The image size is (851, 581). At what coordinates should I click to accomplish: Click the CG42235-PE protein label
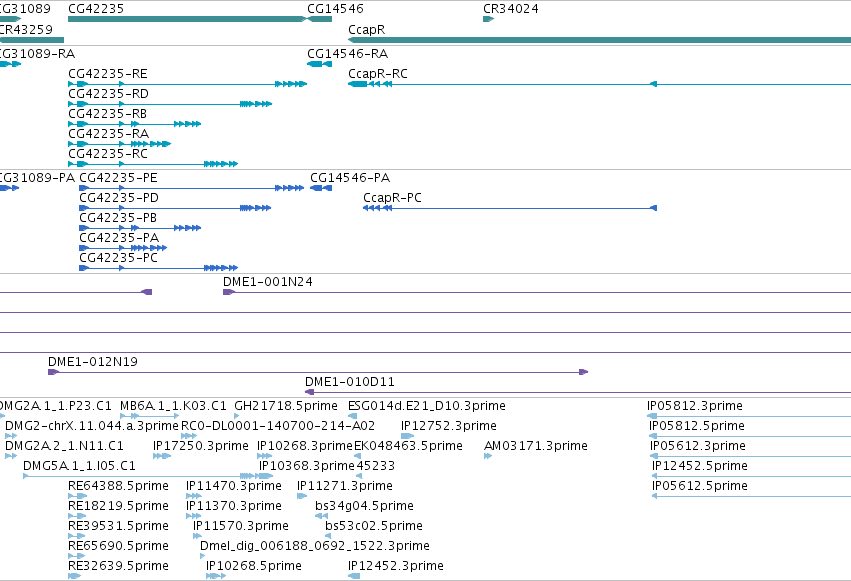click(118, 178)
